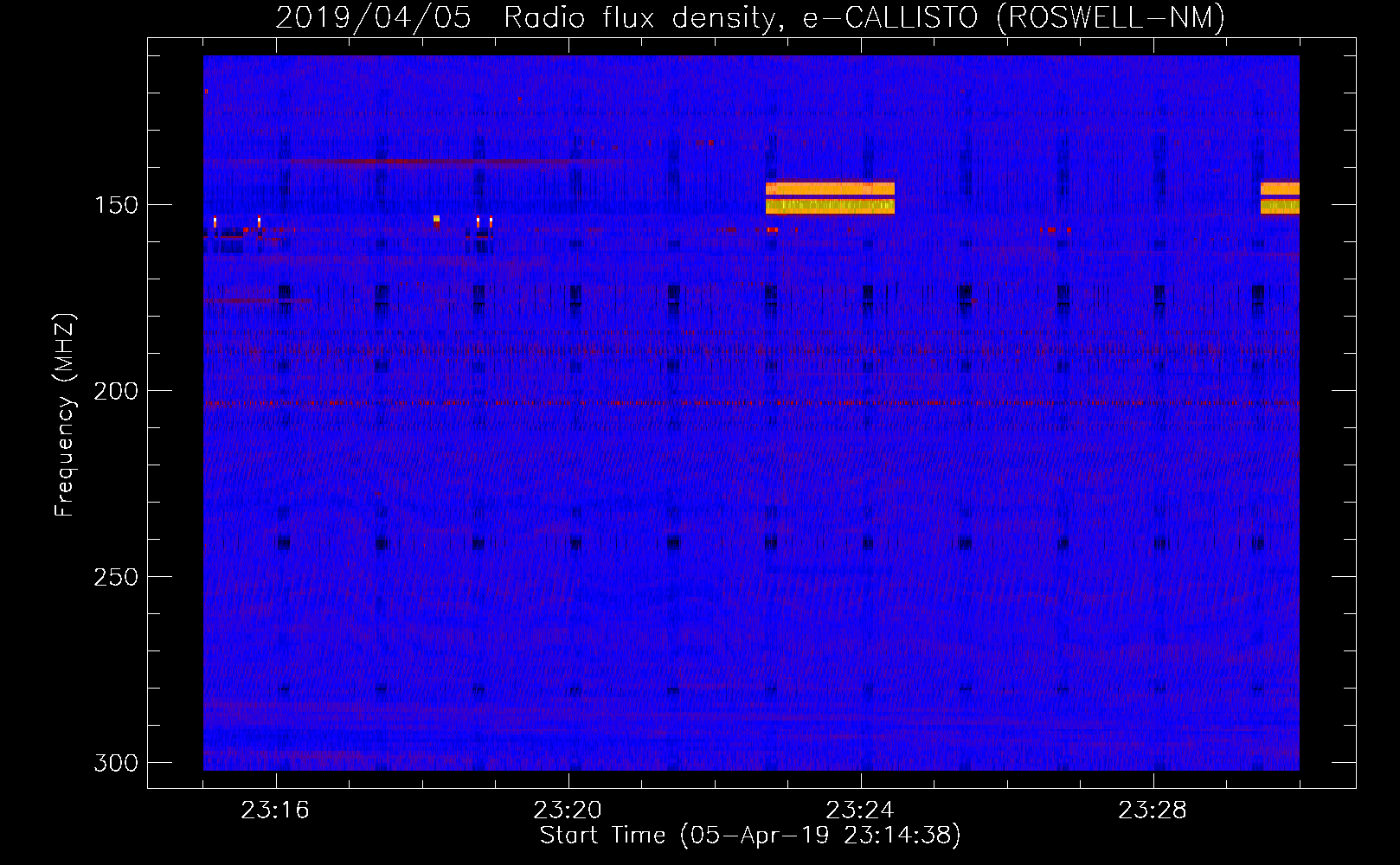Click the 23:16 time tick label
The height and width of the screenshot is (865, 1400).
[275, 811]
